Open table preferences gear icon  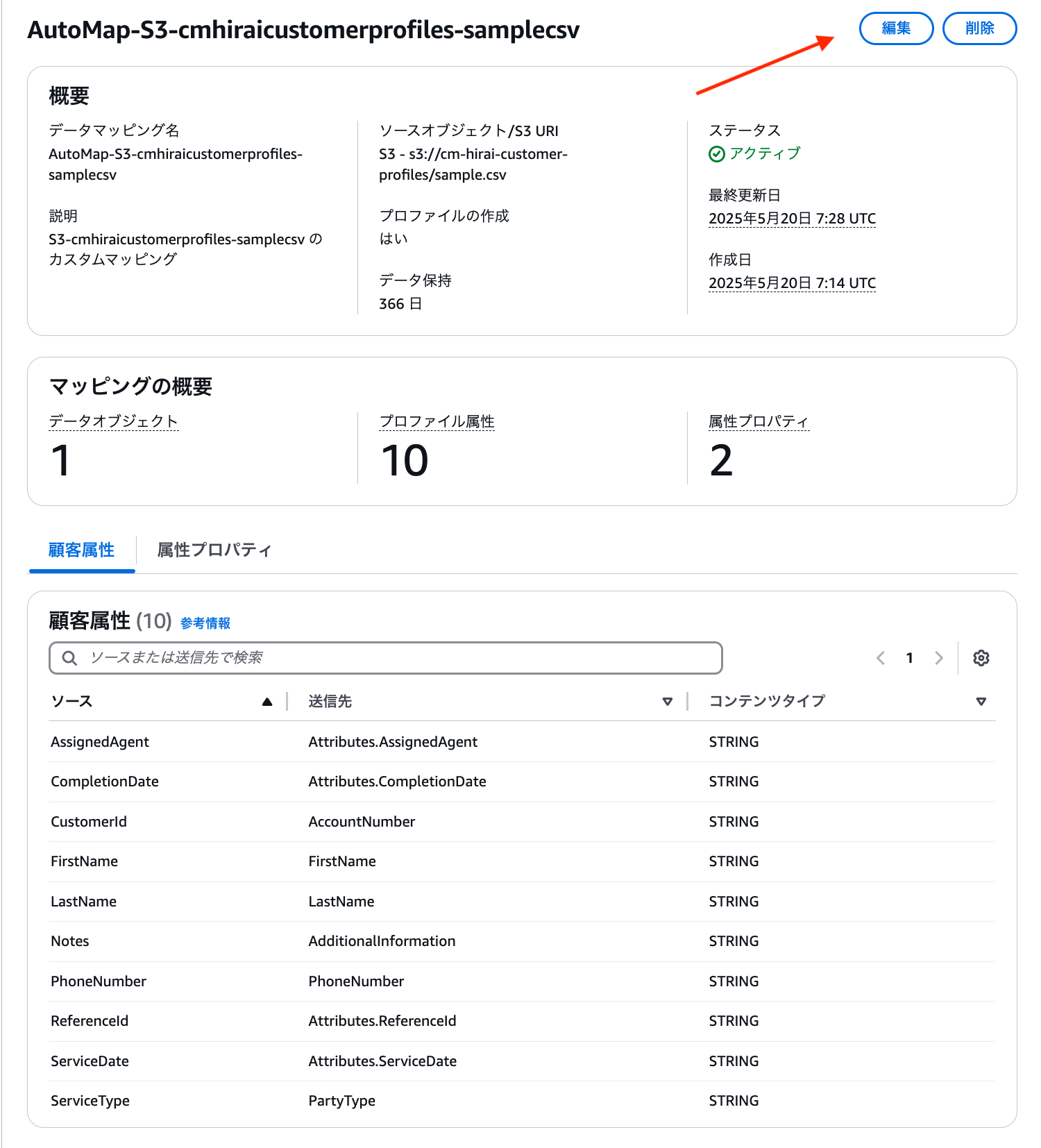pyautogui.click(x=981, y=658)
